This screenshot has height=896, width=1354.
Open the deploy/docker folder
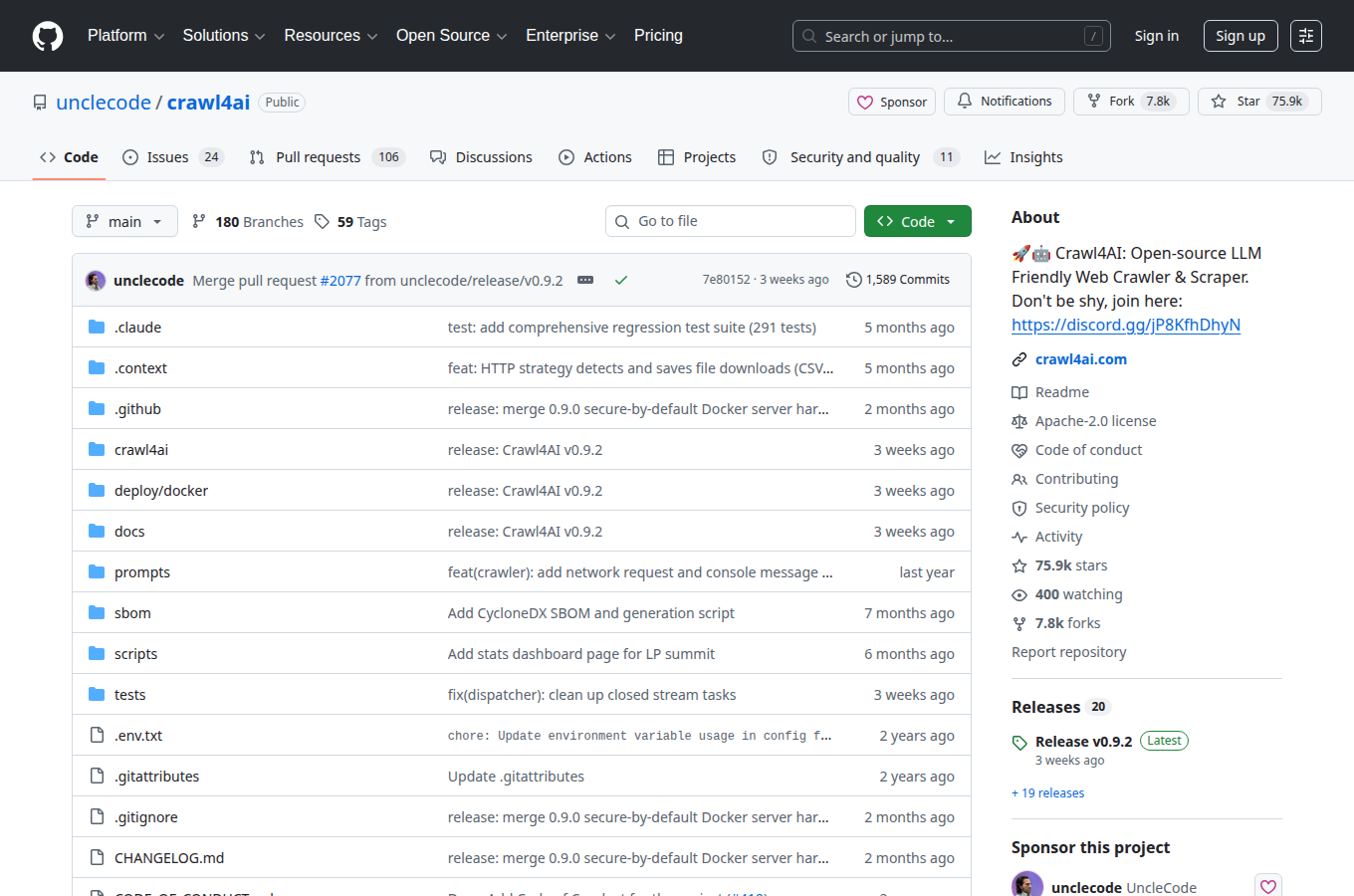[161, 491]
